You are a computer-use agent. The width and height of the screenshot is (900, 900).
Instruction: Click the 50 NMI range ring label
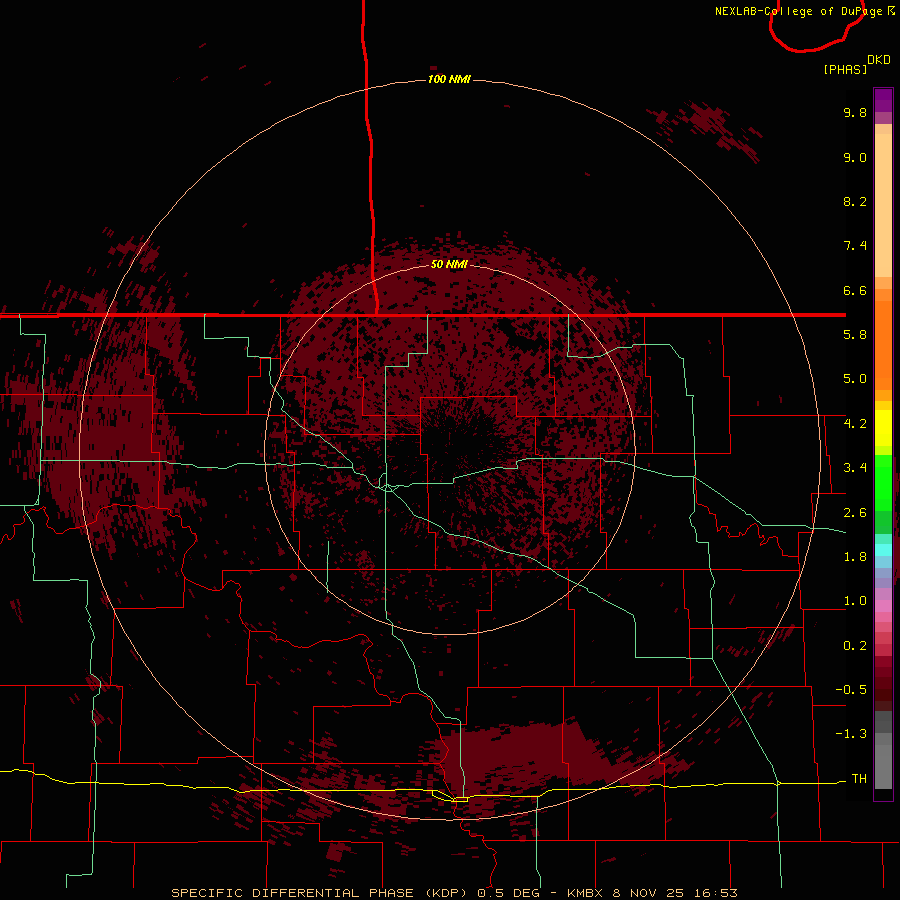(x=449, y=264)
